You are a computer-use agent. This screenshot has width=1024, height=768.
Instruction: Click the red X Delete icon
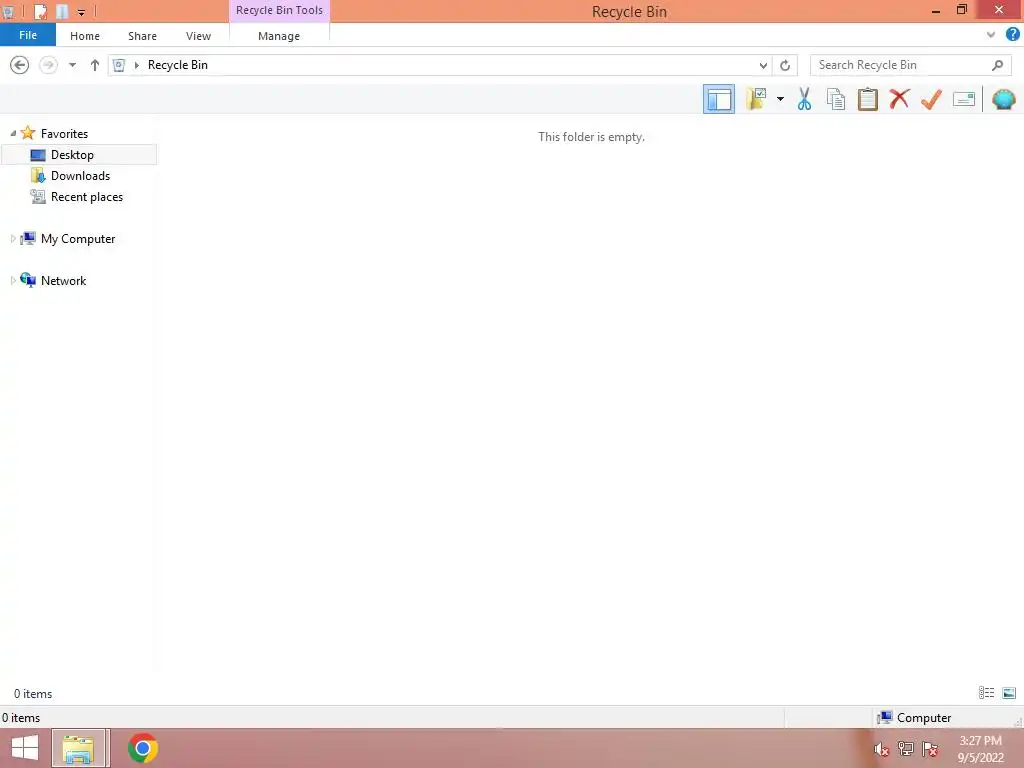899,99
